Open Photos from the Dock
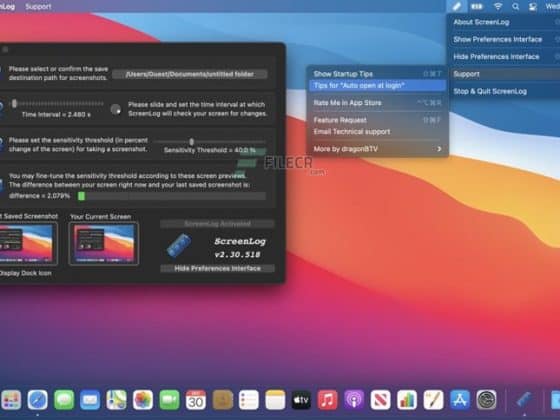Screen dimensions: 560x420 [x=143, y=400]
